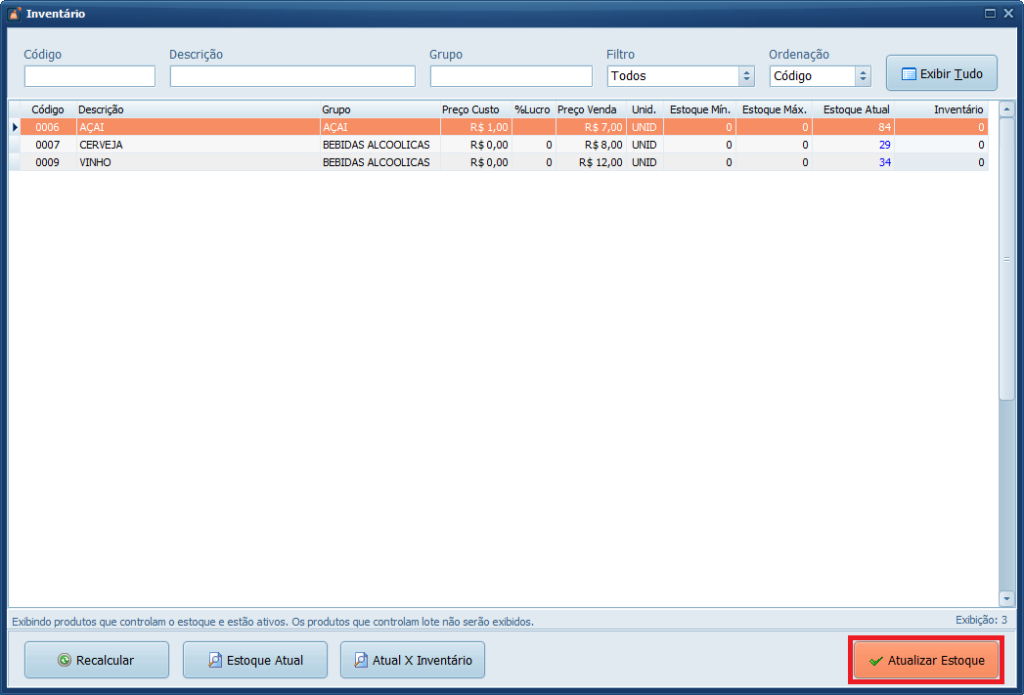Click the Recalcular button icon
The height and width of the screenshot is (695, 1024).
click(64, 660)
